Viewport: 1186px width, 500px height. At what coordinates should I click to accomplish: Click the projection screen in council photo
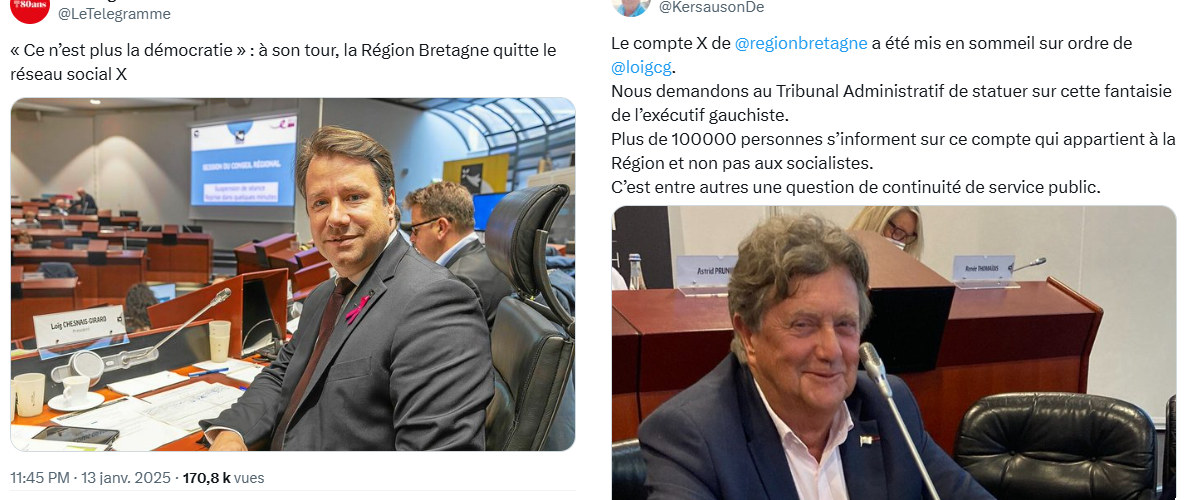point(244,160)
